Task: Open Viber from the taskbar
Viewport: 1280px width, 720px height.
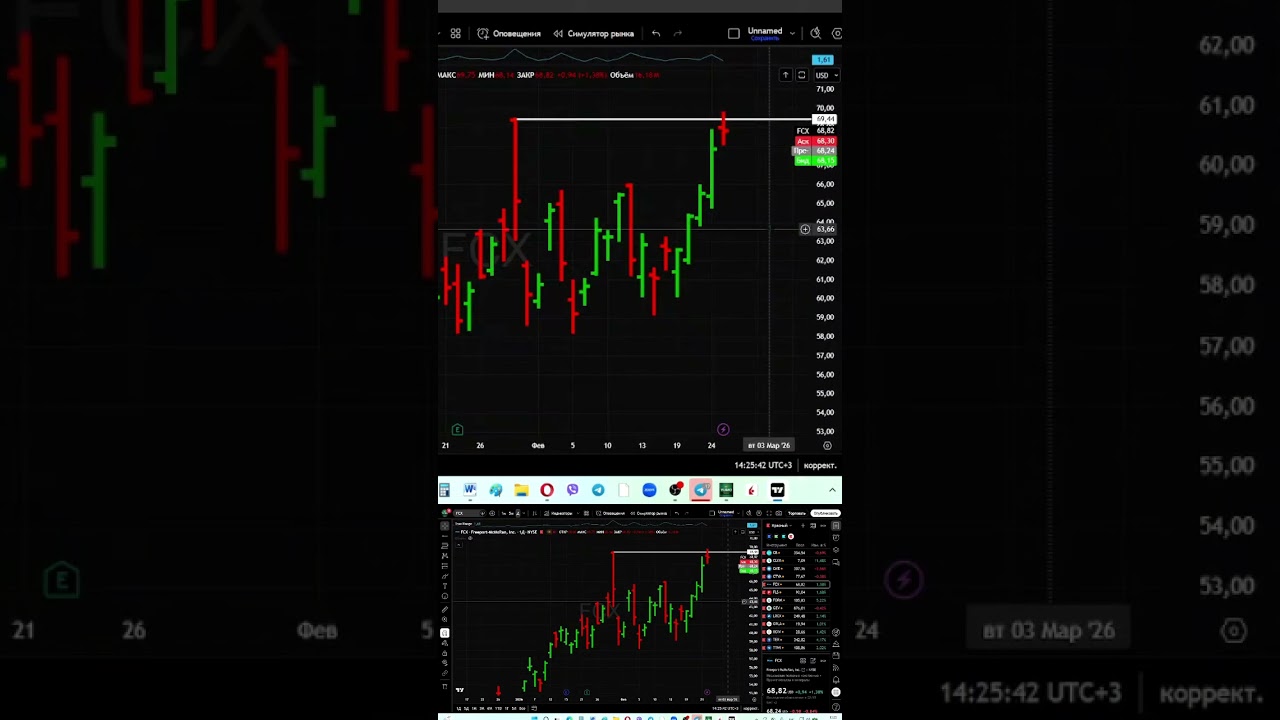Action: coord(572,490)
